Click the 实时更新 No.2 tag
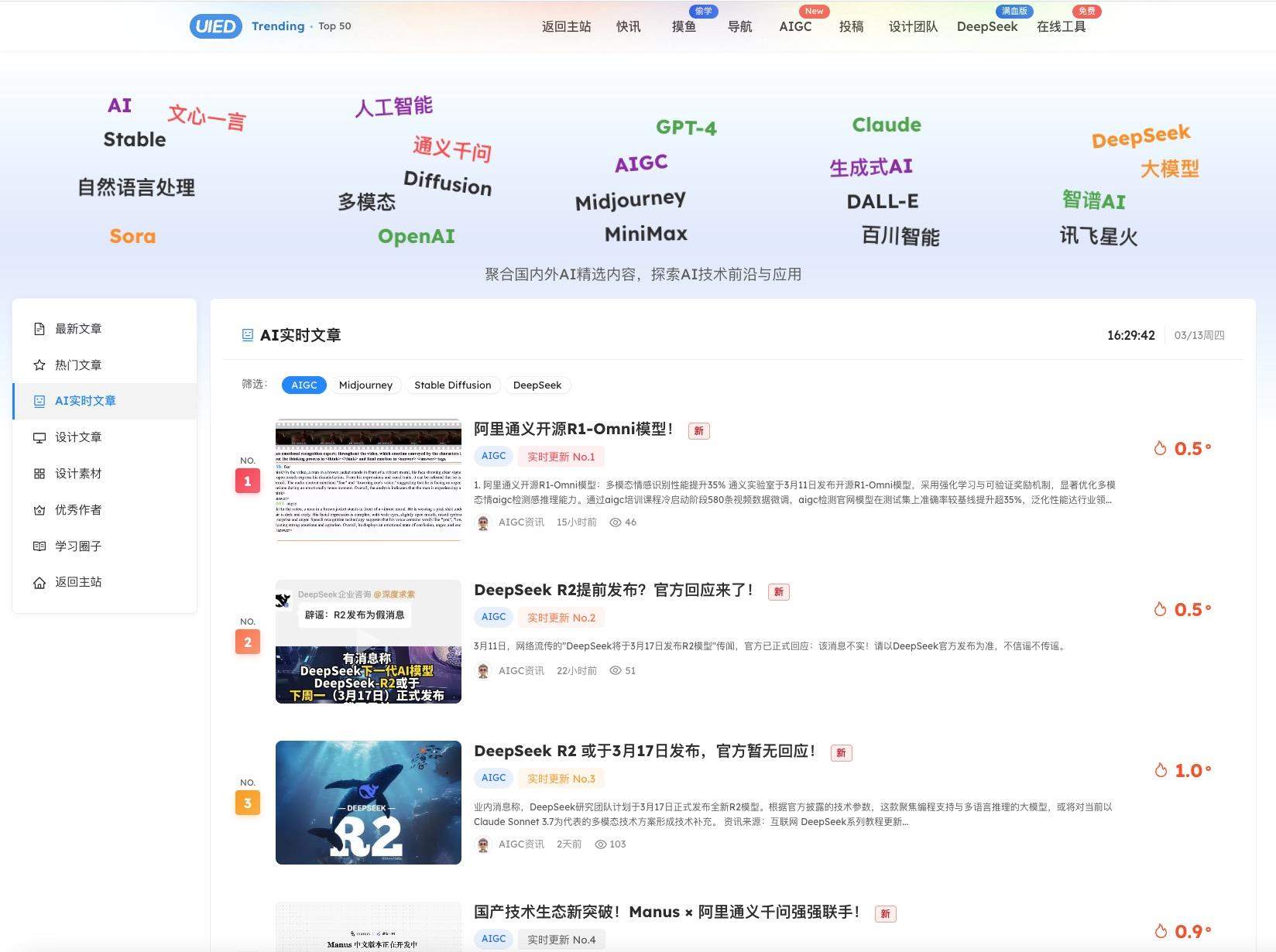This screenshot has height=952, width=1276. click(561, 618)
